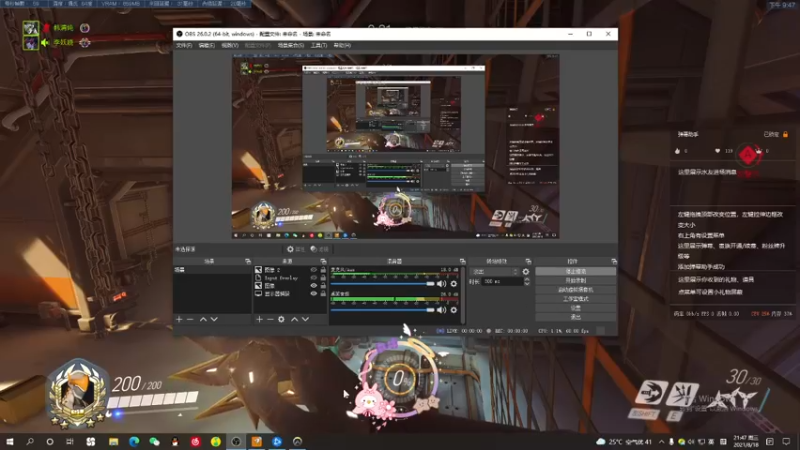Viewport: 800px width, 450px height.
Task: Toggle visibility of the 图像 source
Action: tap(314, 286)
